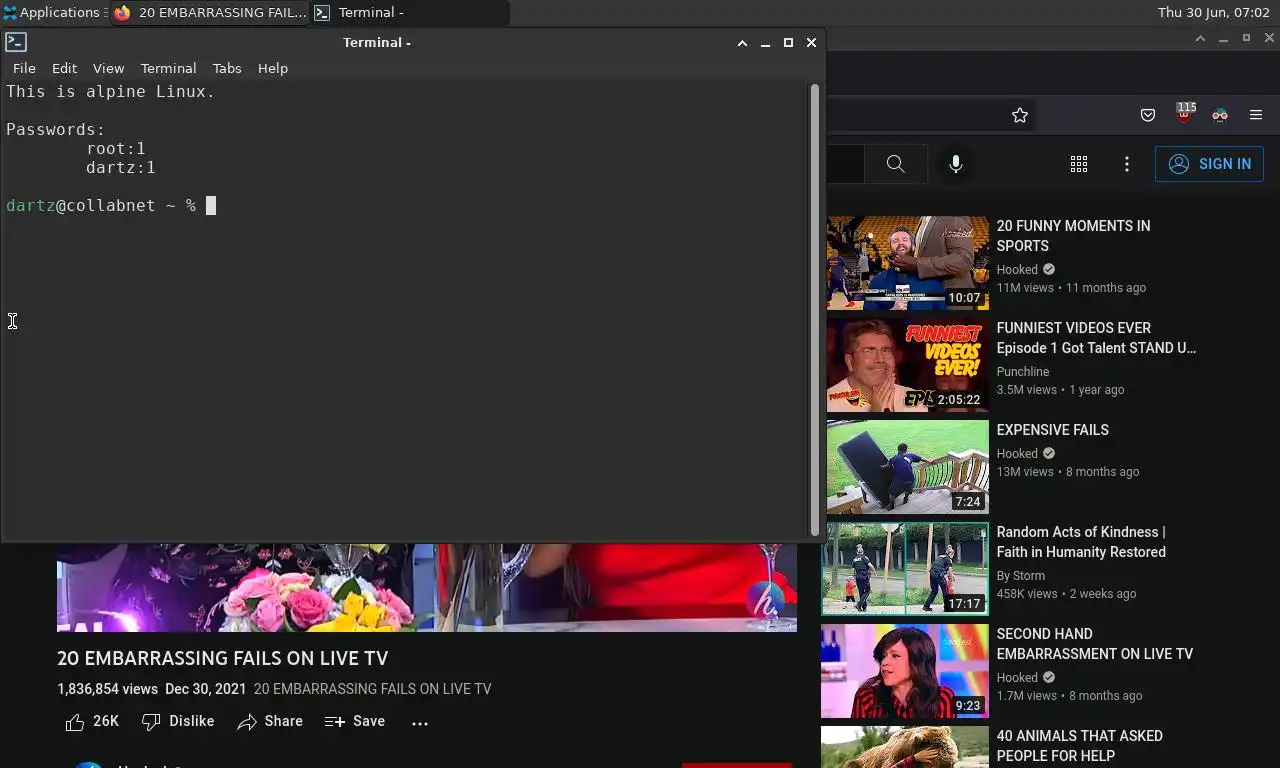
Task: Click the terminal text 'root:1'
Action: pyautogui.click(x=116, y=148)
